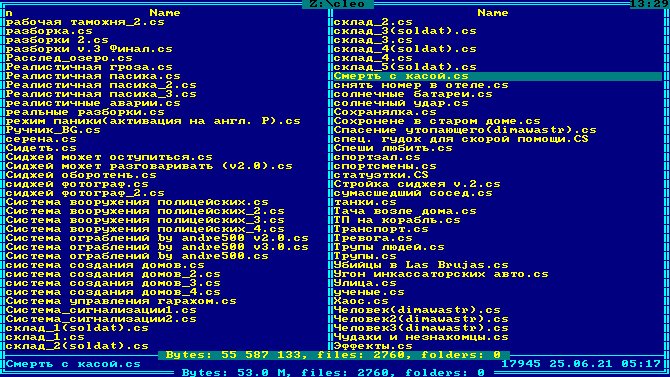670x377 pixels.
Task: Choose сумасшедший сосед.cs
Action: click(413, 193)
